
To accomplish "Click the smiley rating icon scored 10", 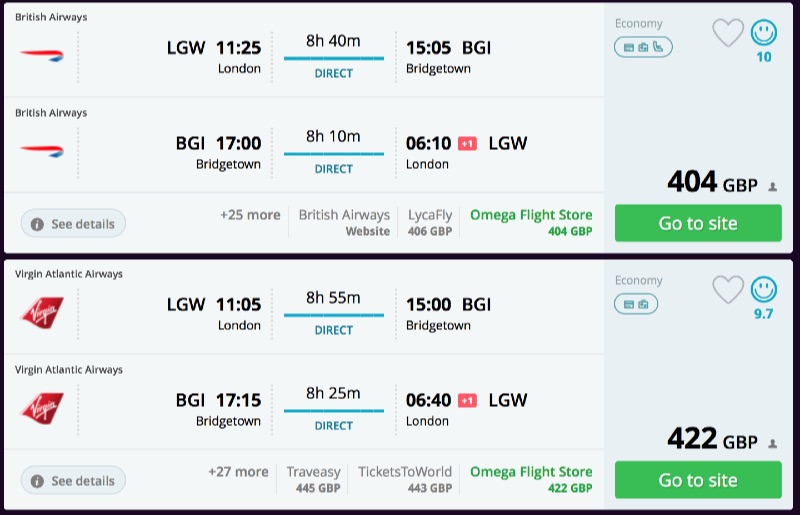I will pos(764,33).
